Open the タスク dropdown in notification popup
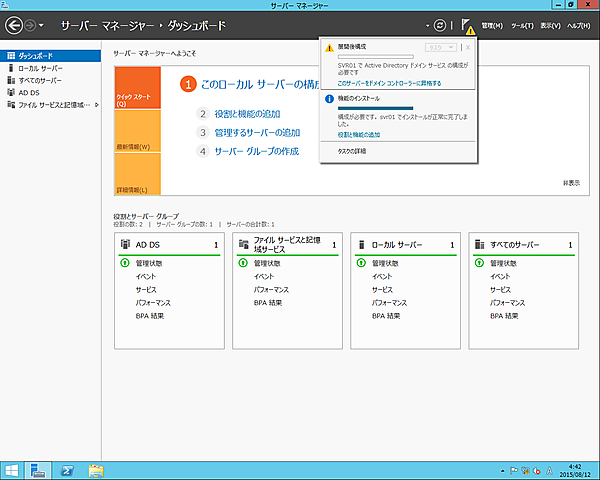 click(441, 47)
